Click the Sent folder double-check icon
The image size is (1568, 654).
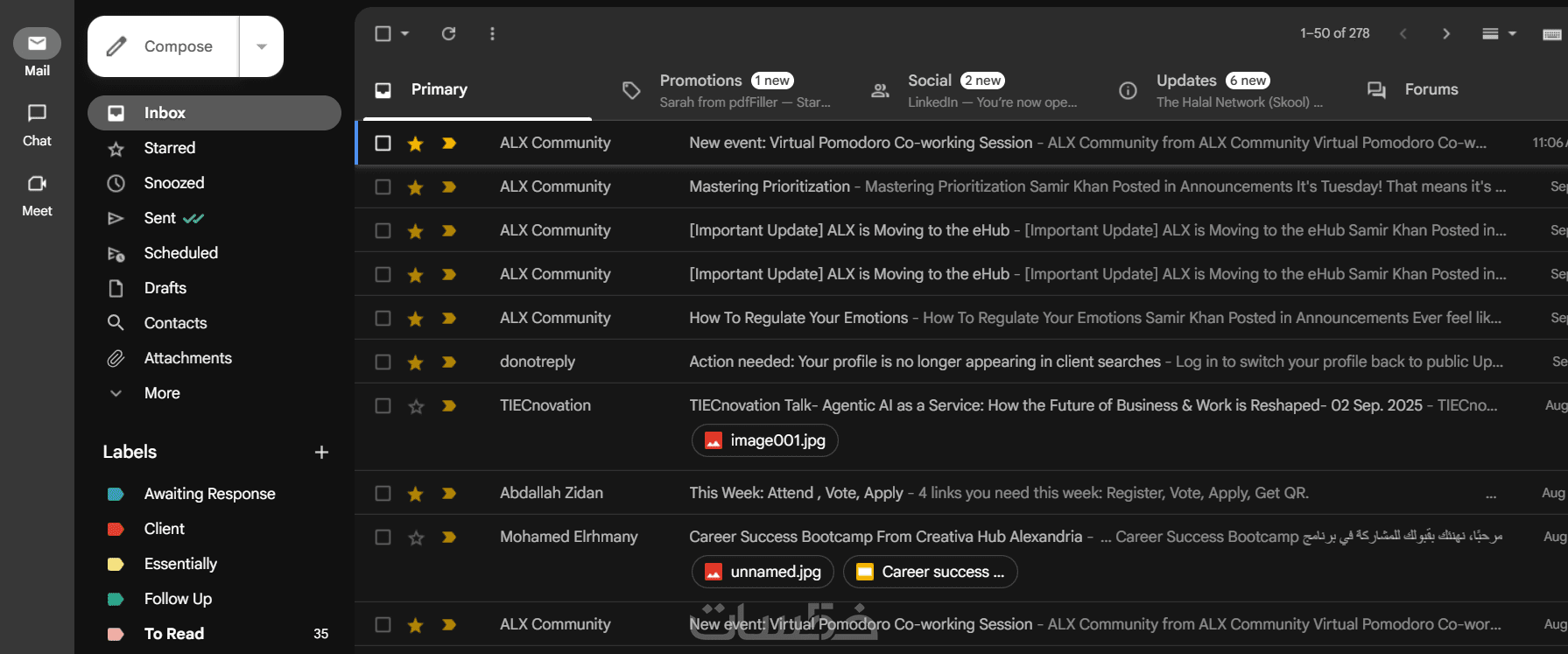[x=193, y=218]
